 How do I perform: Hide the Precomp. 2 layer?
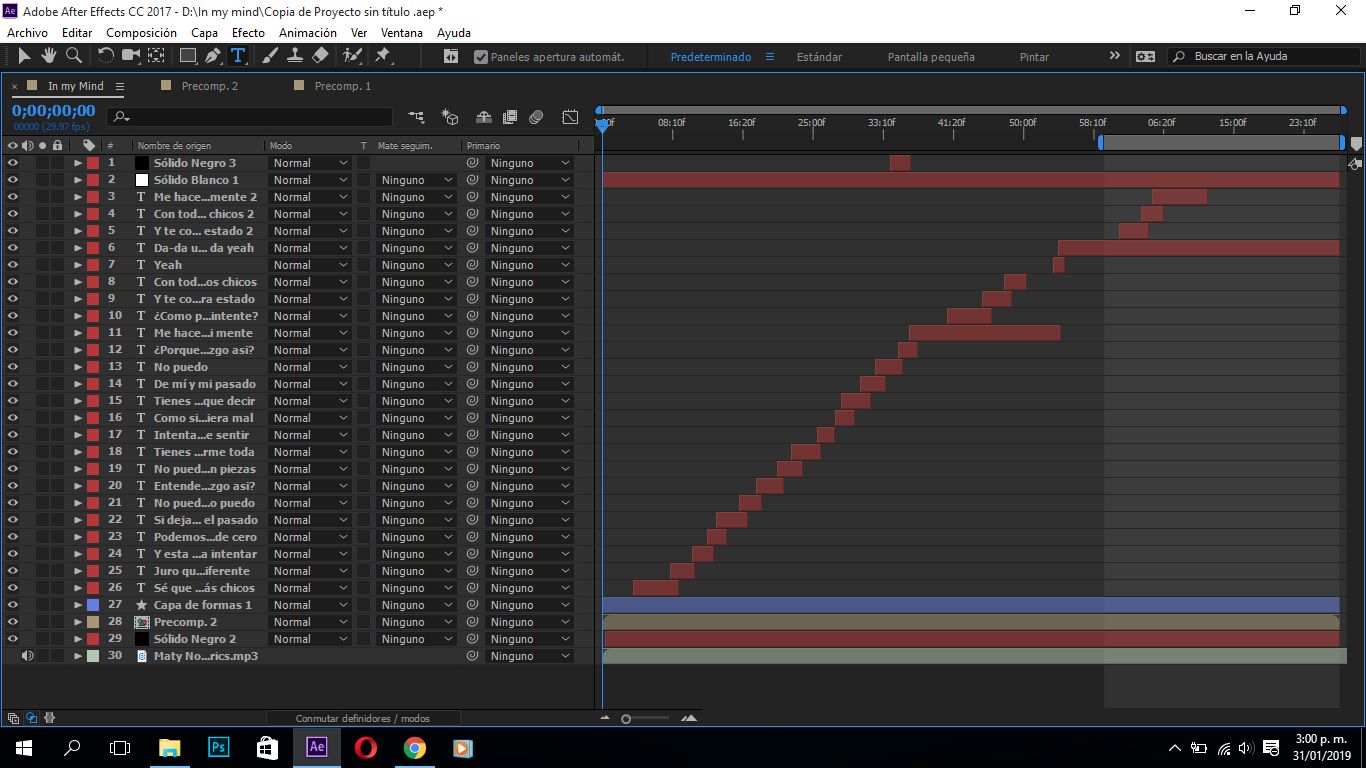tap(13, 621)
